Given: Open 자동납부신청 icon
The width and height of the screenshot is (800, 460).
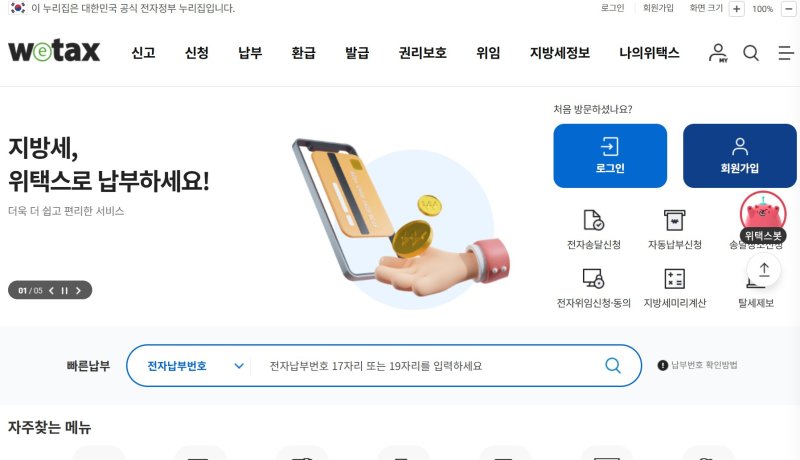Looking at the screenshot, I should click(x=674, y=220).
